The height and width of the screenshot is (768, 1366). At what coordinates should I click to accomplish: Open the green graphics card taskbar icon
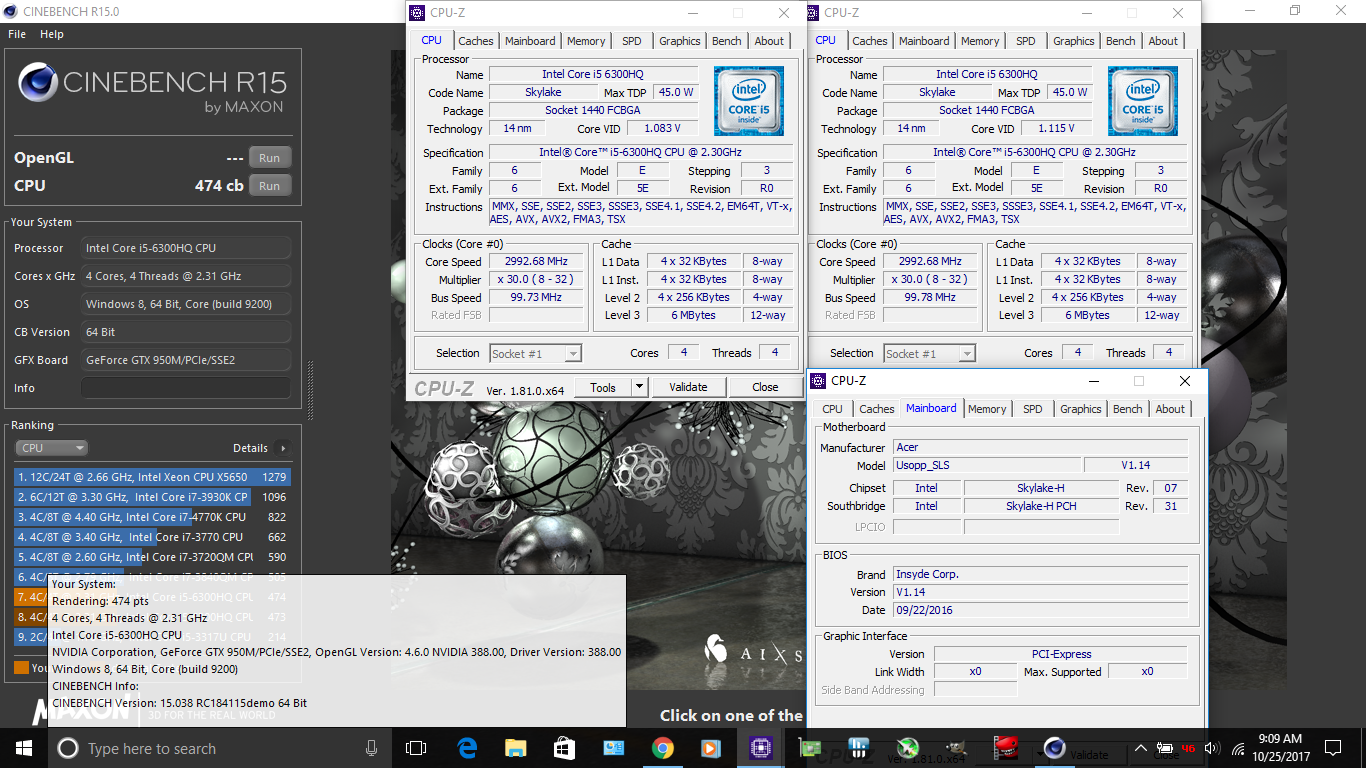[x=809, y=748]
